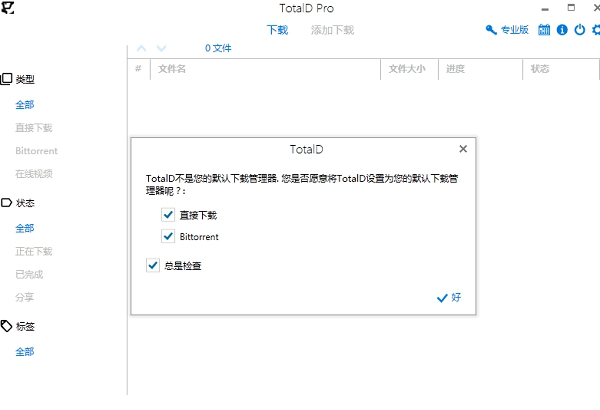Sort by 文件大小 column header
600x410 pixels.
pos(407,69)
